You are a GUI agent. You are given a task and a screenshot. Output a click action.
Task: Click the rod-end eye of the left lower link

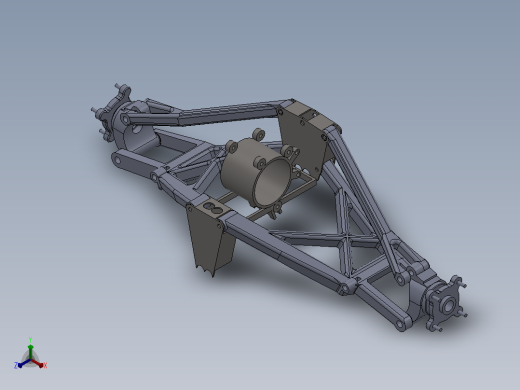pos(117,160)
